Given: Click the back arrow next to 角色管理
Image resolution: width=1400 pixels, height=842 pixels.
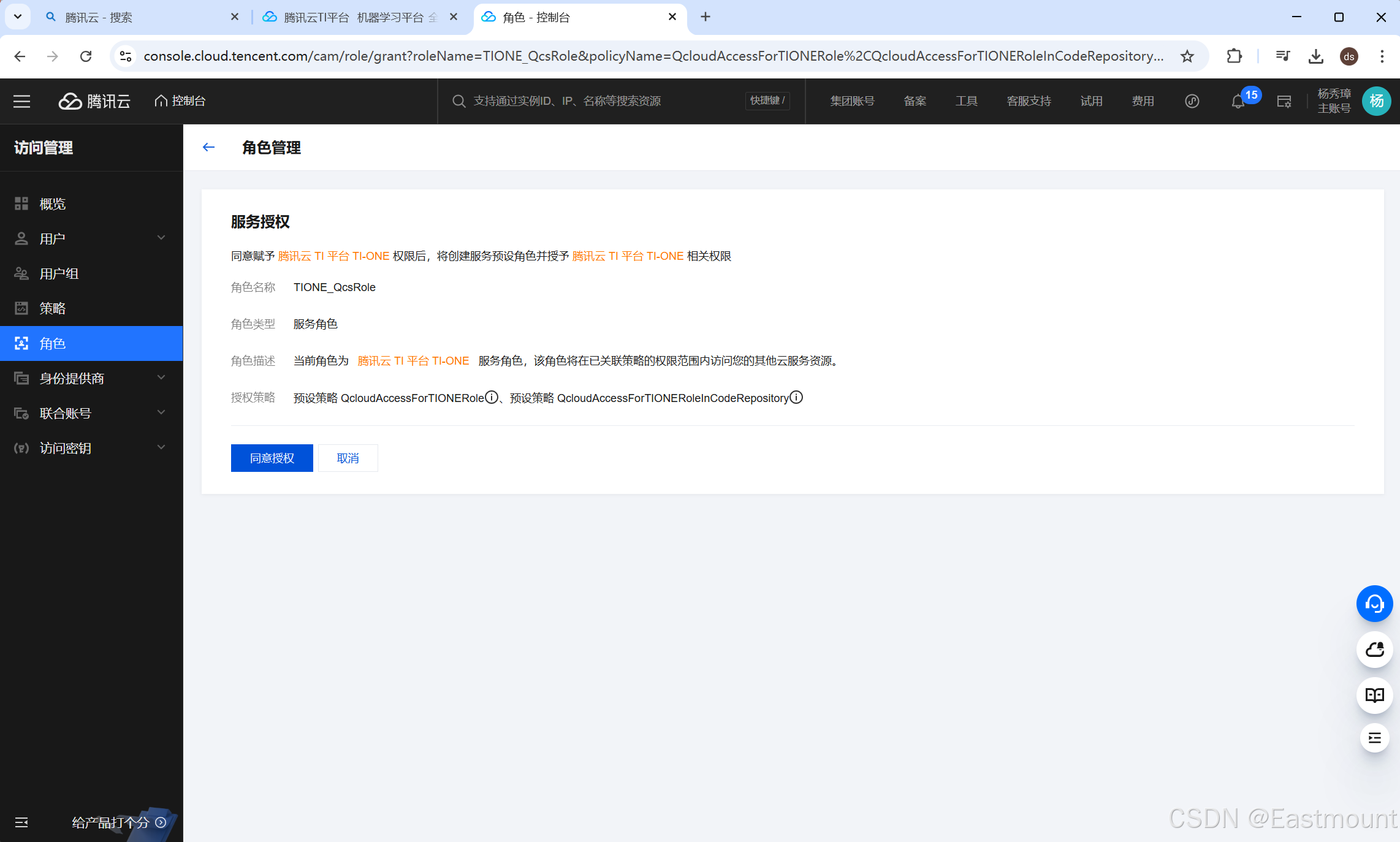Looking at the screenshot, I should click(x=208, y=147).
